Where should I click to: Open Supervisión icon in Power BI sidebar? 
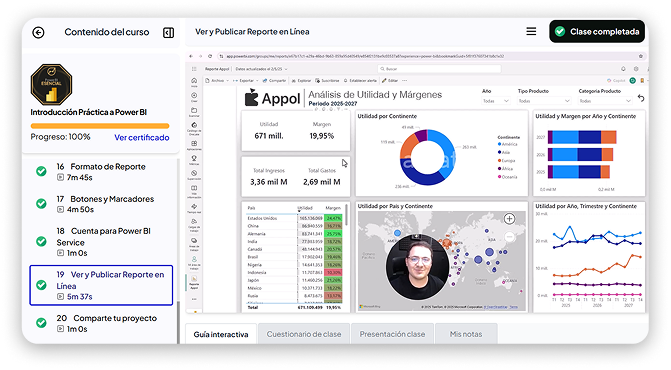[194, 175]
